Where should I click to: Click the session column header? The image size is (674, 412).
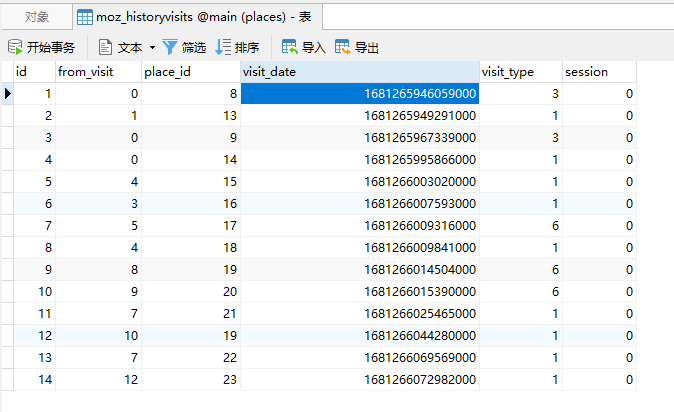(599, 72)
